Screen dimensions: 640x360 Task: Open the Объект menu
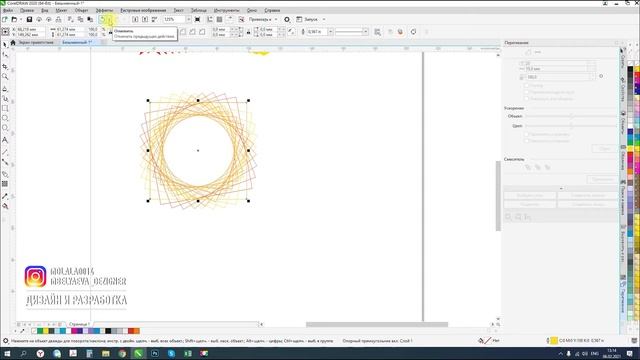pyautogui.click(x=81, y=10)
